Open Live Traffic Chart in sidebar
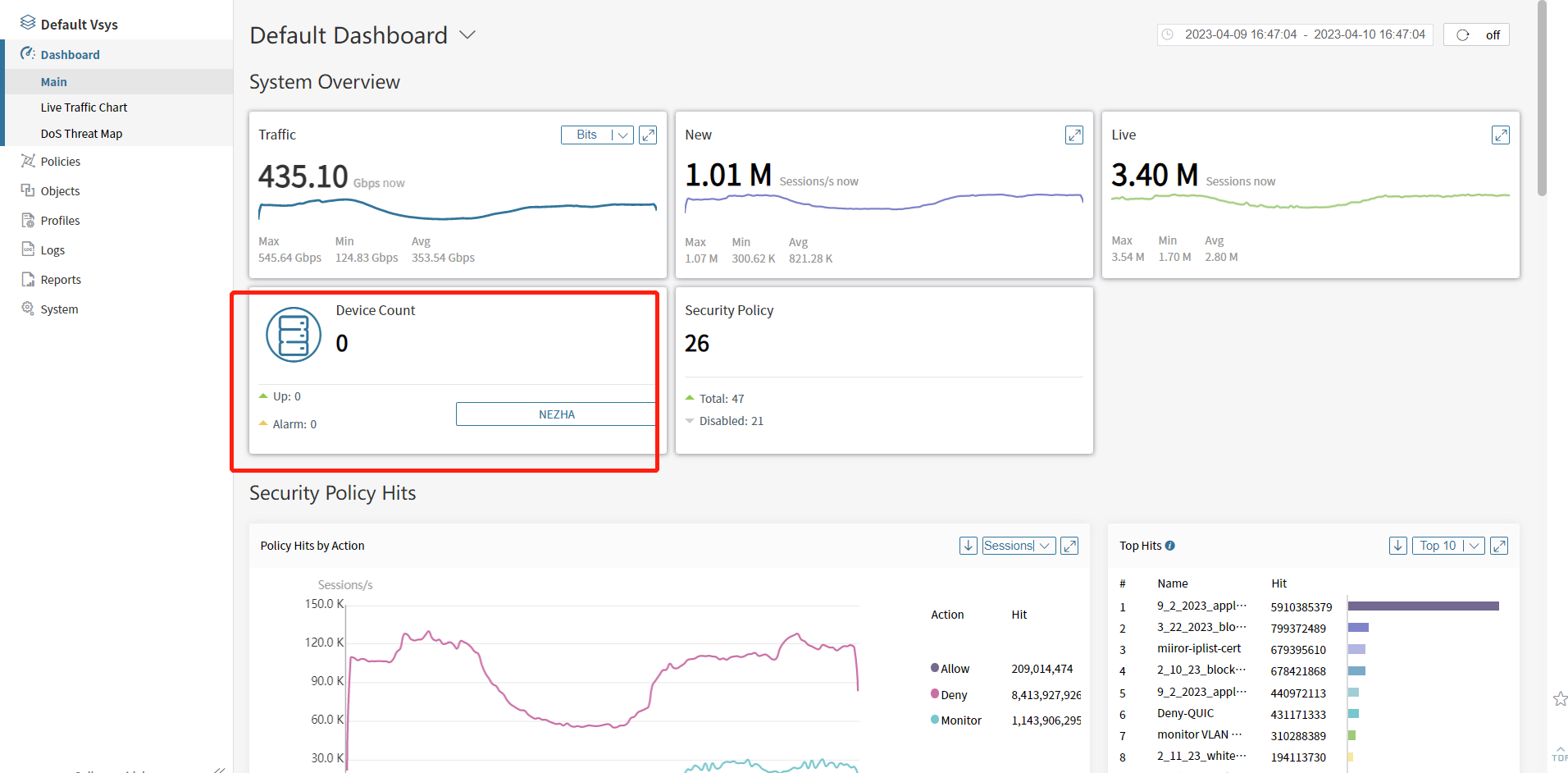This screenshot has width=1568, height=773. pos(84,107)
